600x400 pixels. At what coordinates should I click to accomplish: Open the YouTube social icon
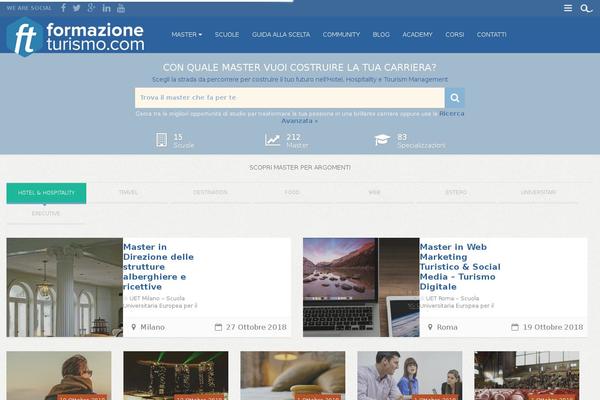121,8
